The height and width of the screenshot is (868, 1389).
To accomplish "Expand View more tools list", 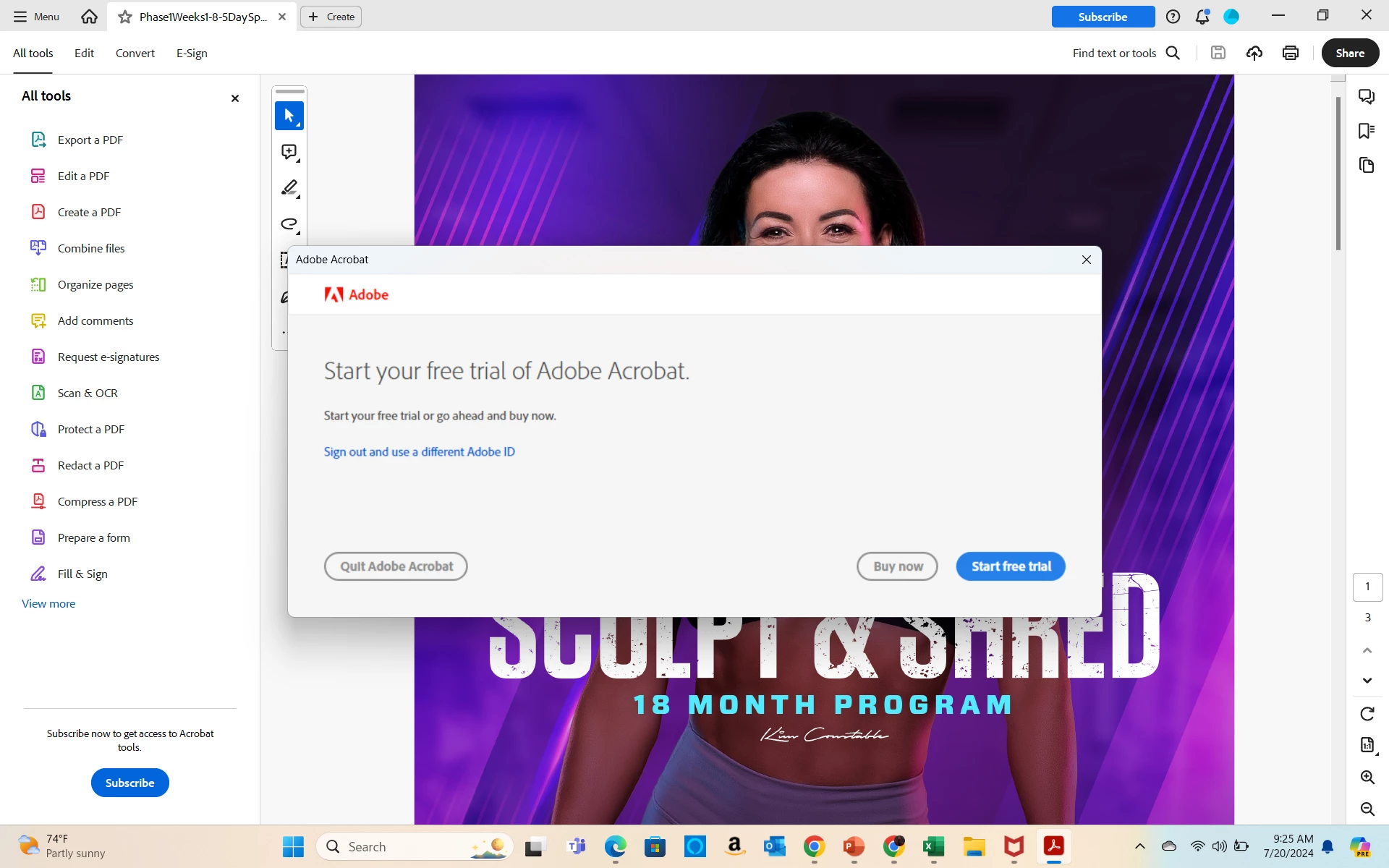I will [48, 603].
